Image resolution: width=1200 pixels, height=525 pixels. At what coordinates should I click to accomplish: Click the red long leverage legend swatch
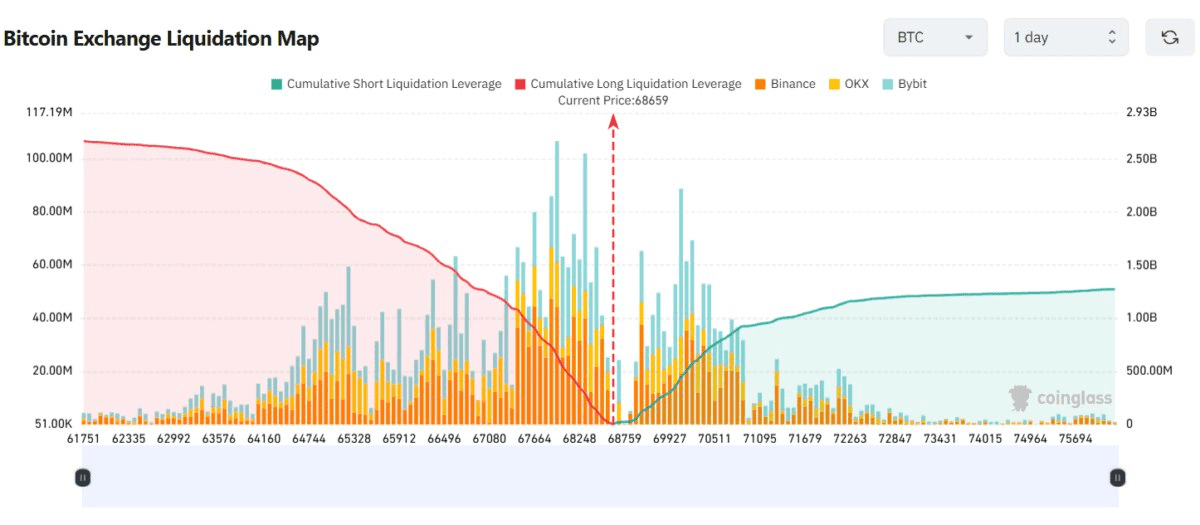point(520,84)
